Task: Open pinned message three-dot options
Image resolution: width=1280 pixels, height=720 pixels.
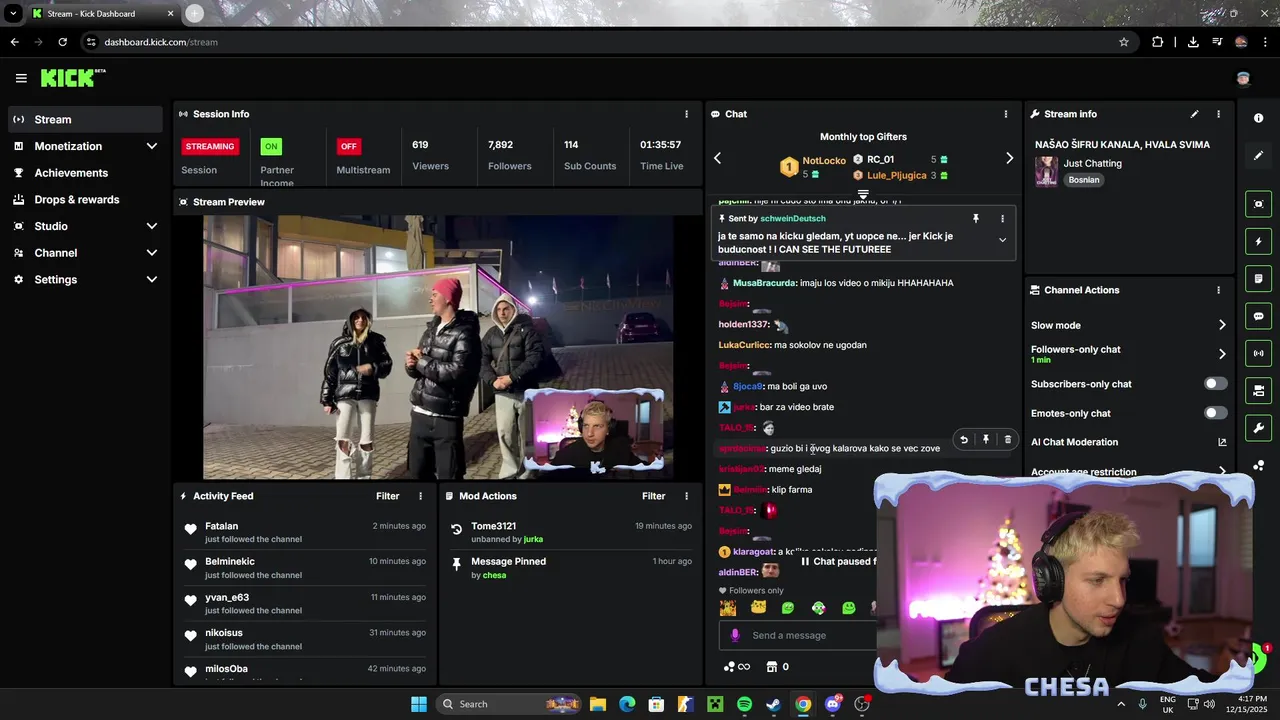Action: click(1002, 218)
